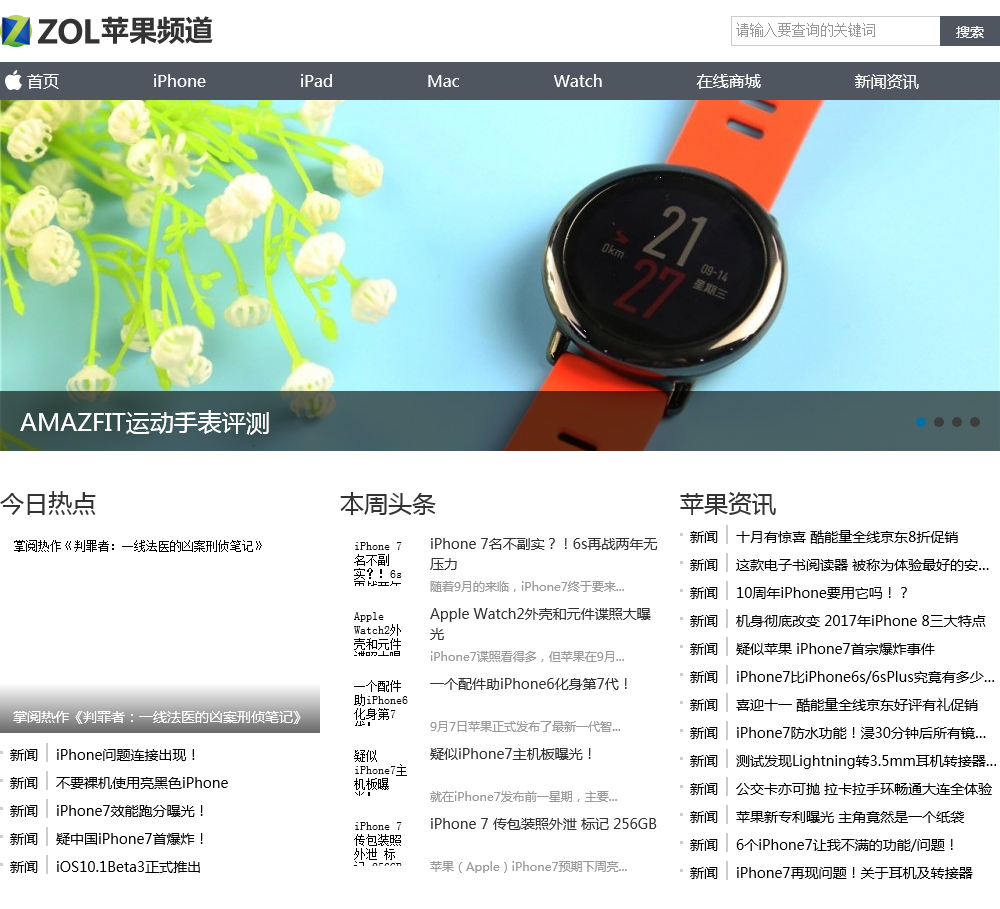Click the 今日热点 section heading
The height and width of the screenshot is (909, 1000).
click(x=48, y=504)
